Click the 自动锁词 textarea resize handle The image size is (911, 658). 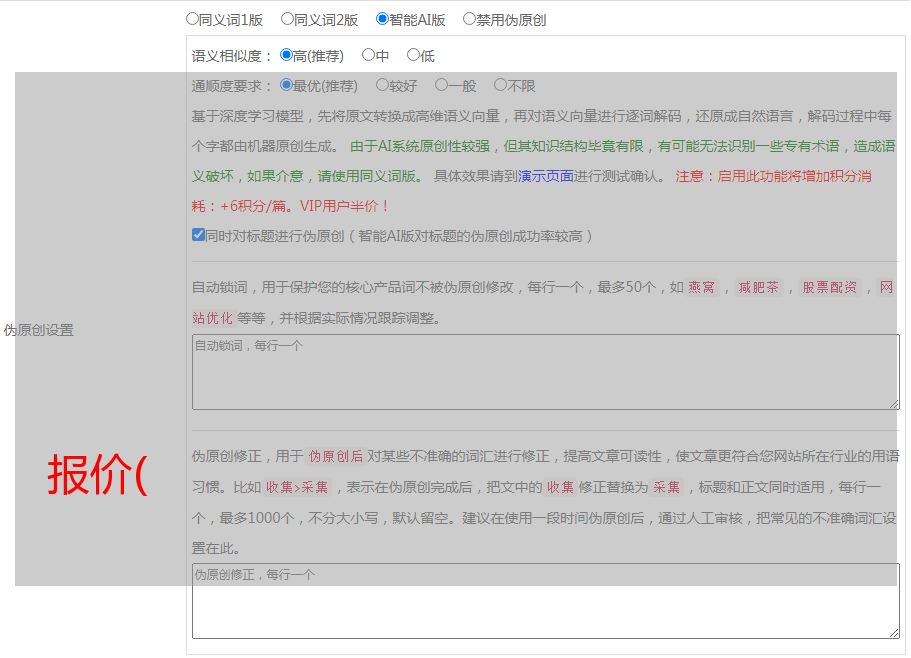click(x=894, y=404)
